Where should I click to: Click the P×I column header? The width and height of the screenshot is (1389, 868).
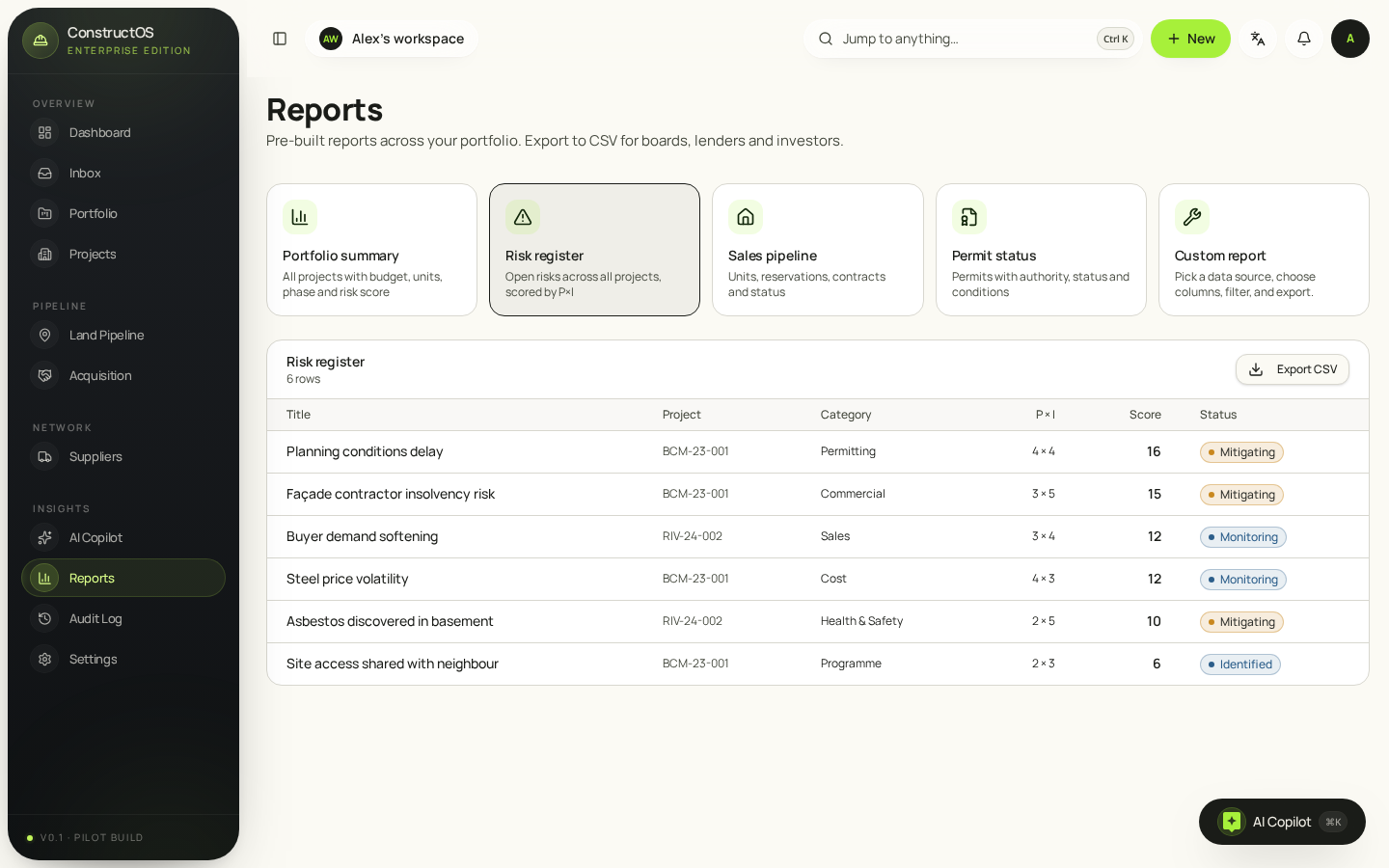tap(1046, 415)
